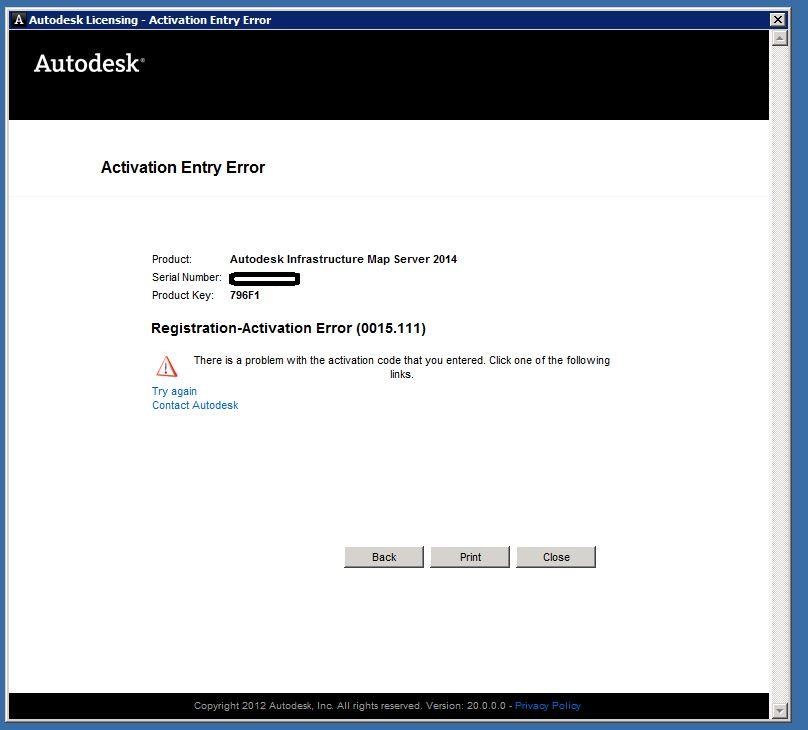This screenshot has width=808, height=730.
Task: Click the scrollbar down arrow
Action: [780, 710]
